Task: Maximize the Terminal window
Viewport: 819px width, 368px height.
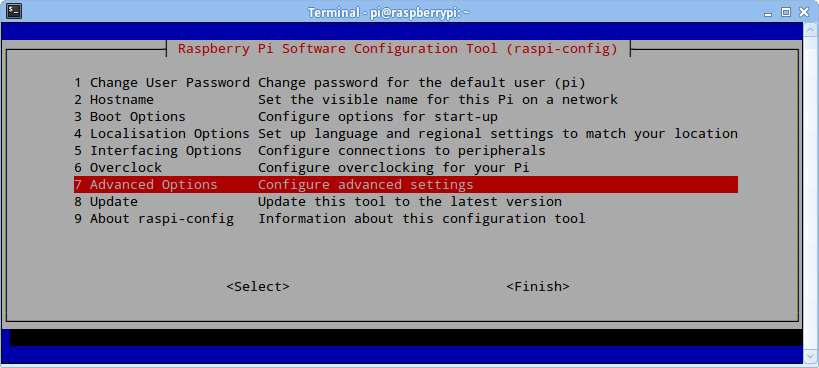Action: 786,12
